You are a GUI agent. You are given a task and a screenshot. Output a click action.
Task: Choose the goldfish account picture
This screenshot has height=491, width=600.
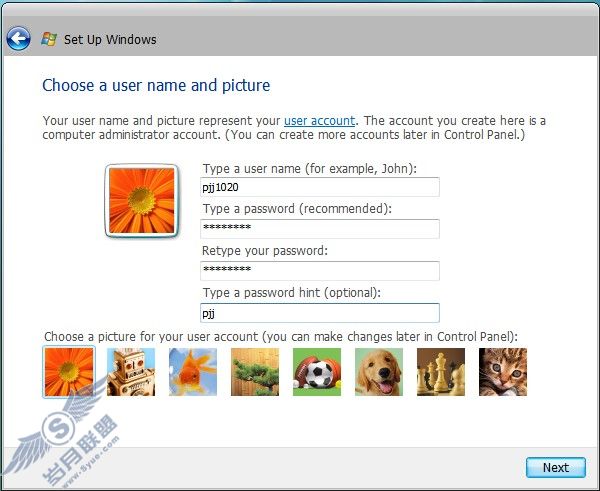193,372
